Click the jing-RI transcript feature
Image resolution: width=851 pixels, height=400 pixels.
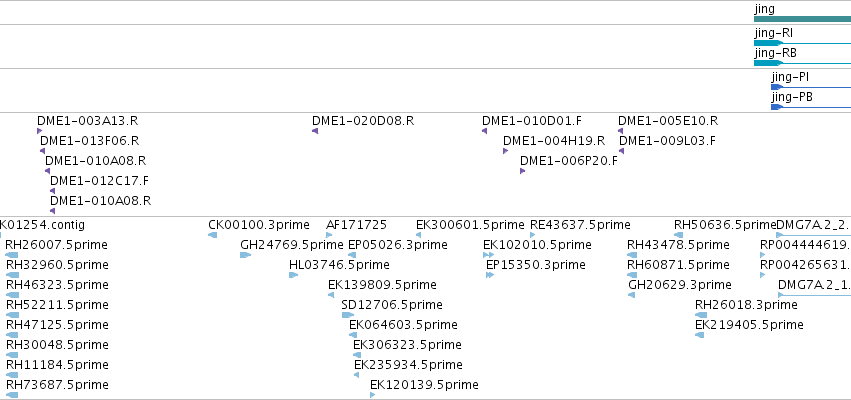[802, 42]
